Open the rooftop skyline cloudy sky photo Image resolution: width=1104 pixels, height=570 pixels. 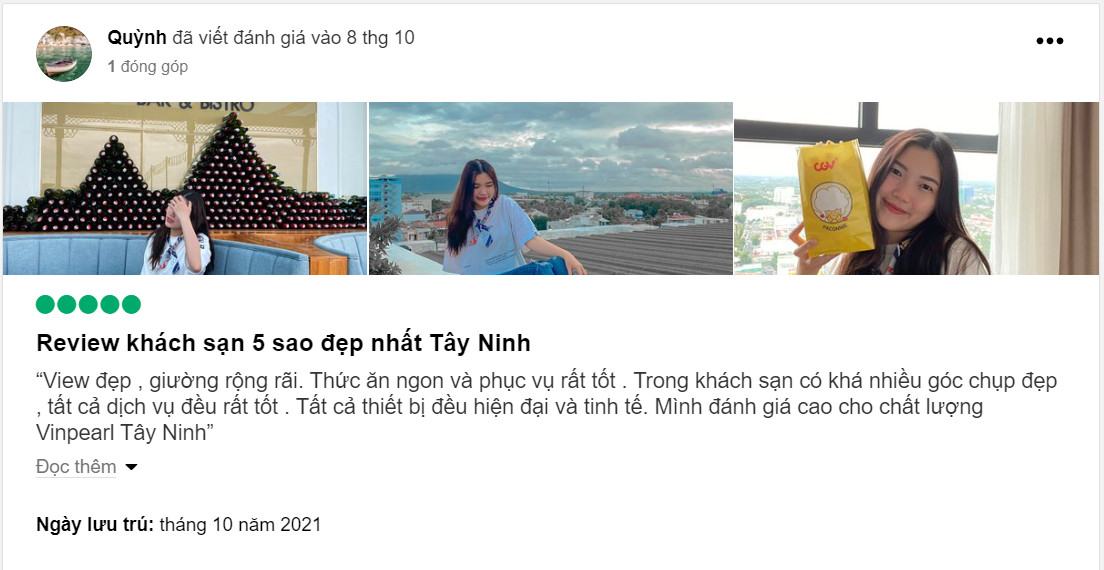(551, 189)
